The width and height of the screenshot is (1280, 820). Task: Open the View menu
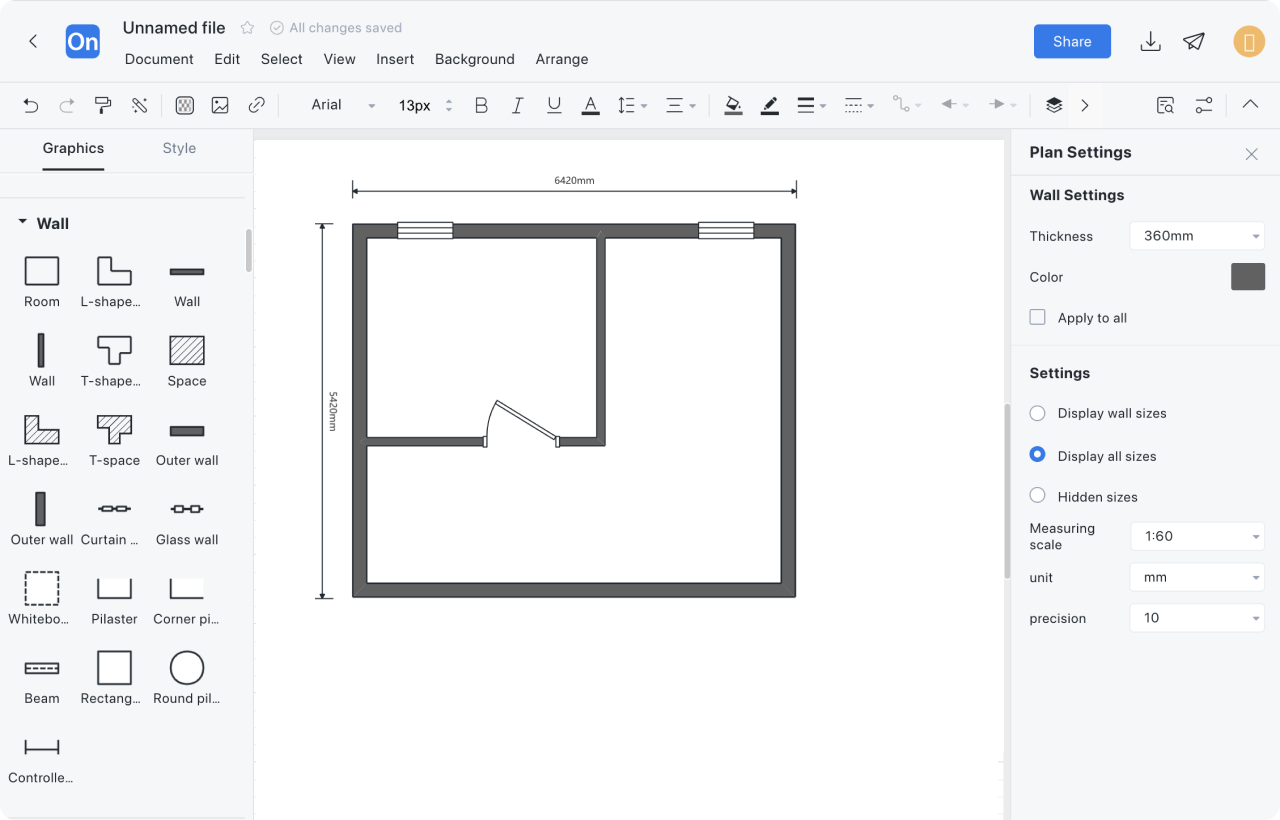coord(340,59)
